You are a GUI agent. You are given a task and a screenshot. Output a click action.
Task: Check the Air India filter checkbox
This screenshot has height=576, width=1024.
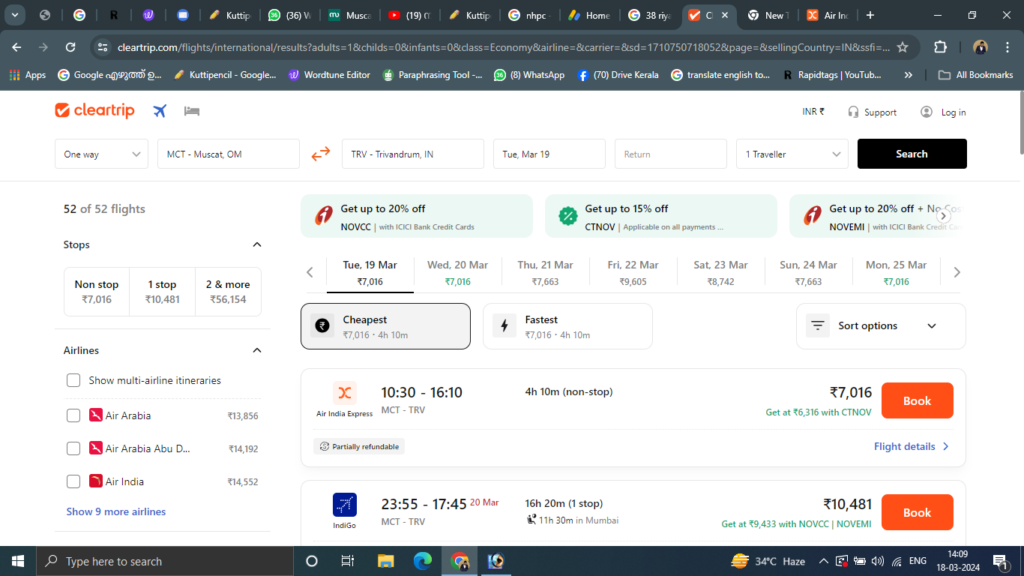[73, 481]
